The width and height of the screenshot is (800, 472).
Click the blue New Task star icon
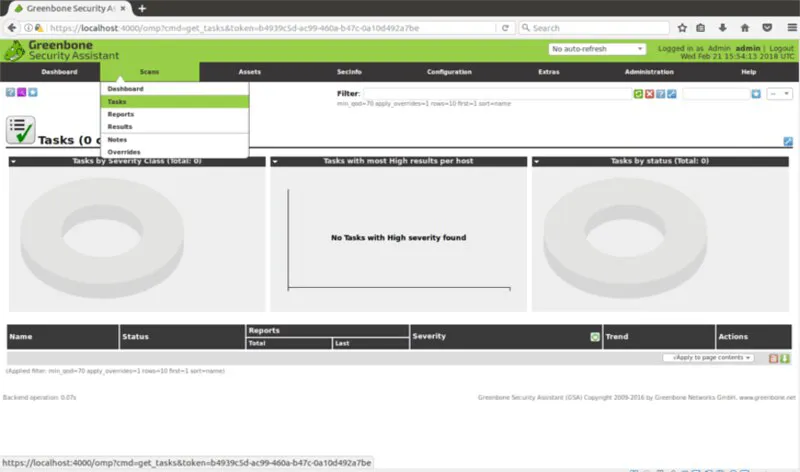(x=33, y=92)
